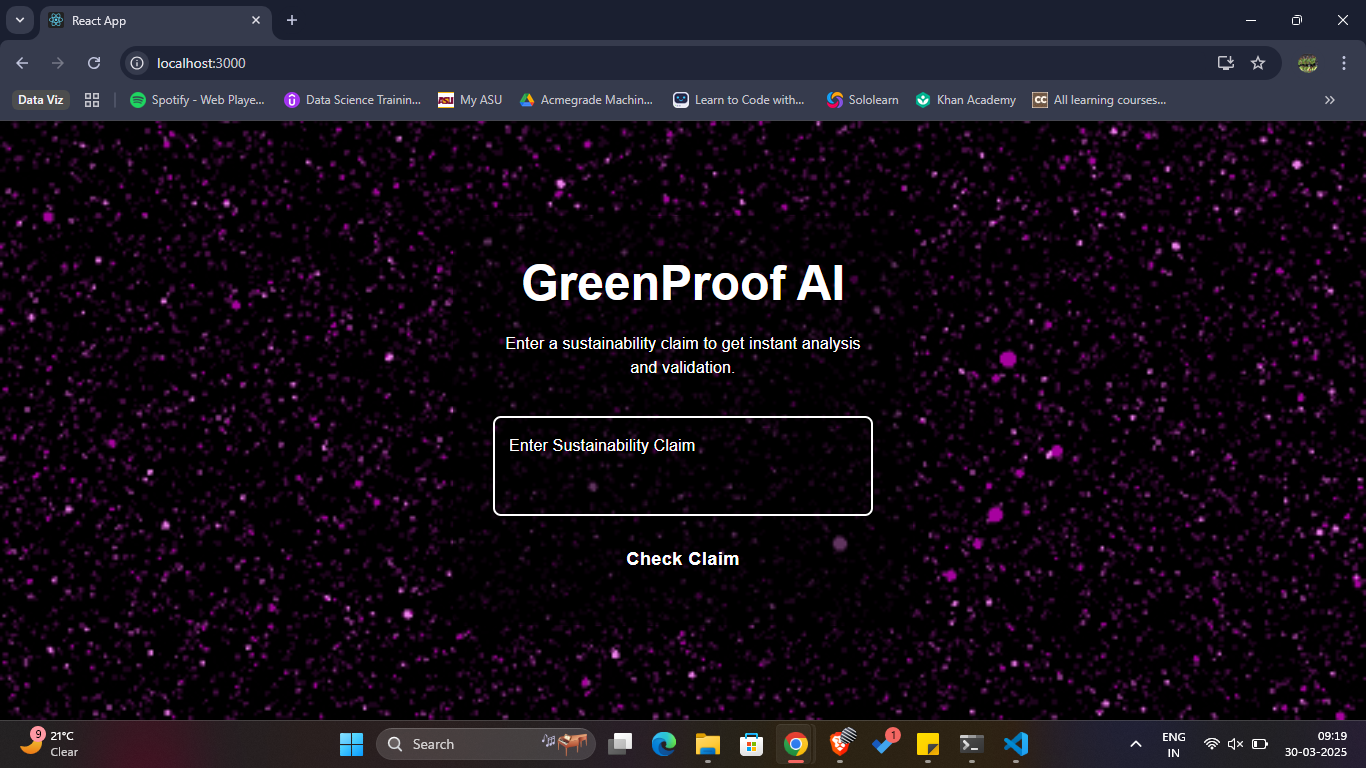The height and width of the screenshot is (768, 1366).
Task: Reload the localhost:3000 page
Action: coord(93,62)
